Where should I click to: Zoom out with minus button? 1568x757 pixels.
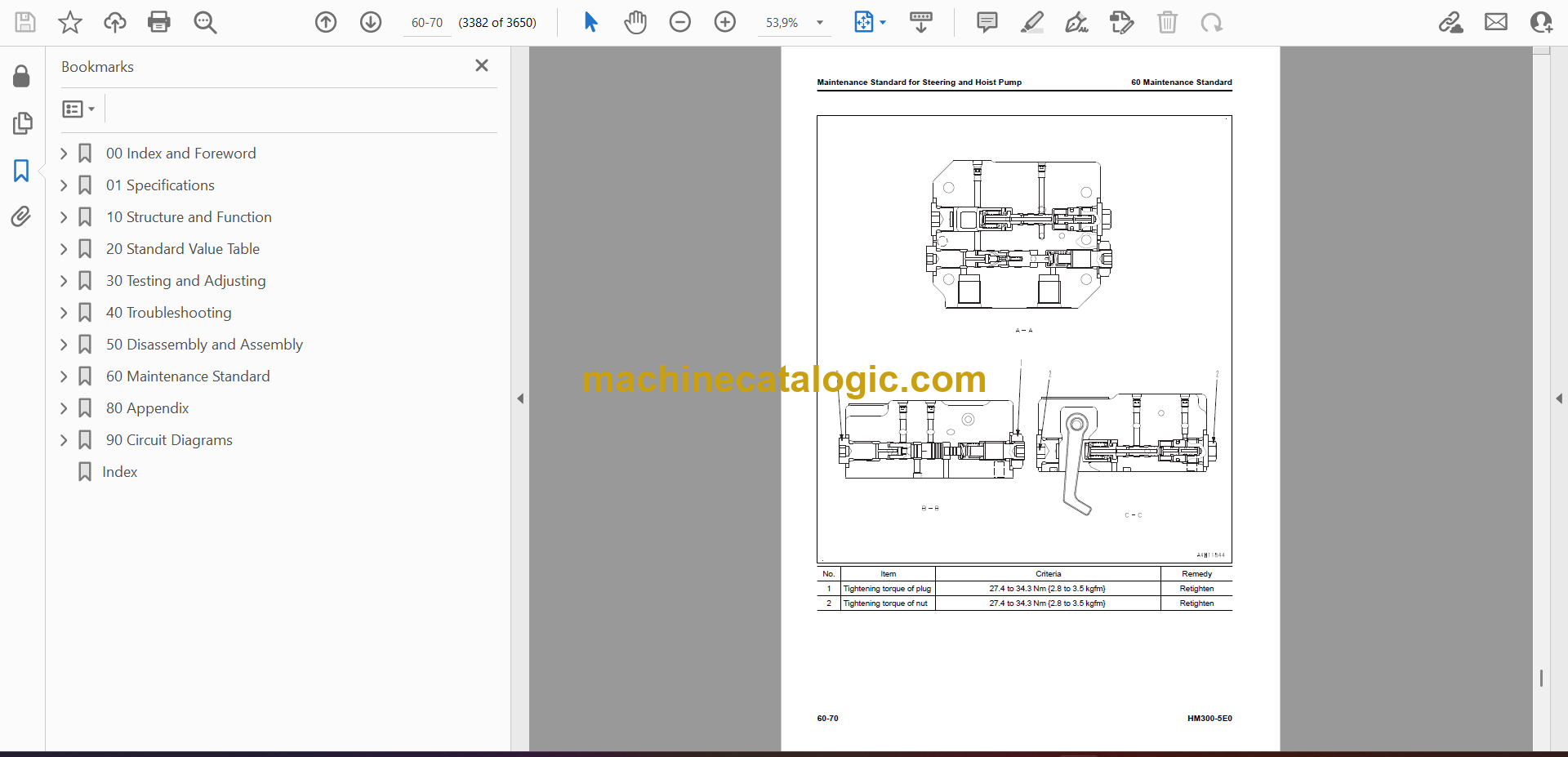click(x=680, y=22)
